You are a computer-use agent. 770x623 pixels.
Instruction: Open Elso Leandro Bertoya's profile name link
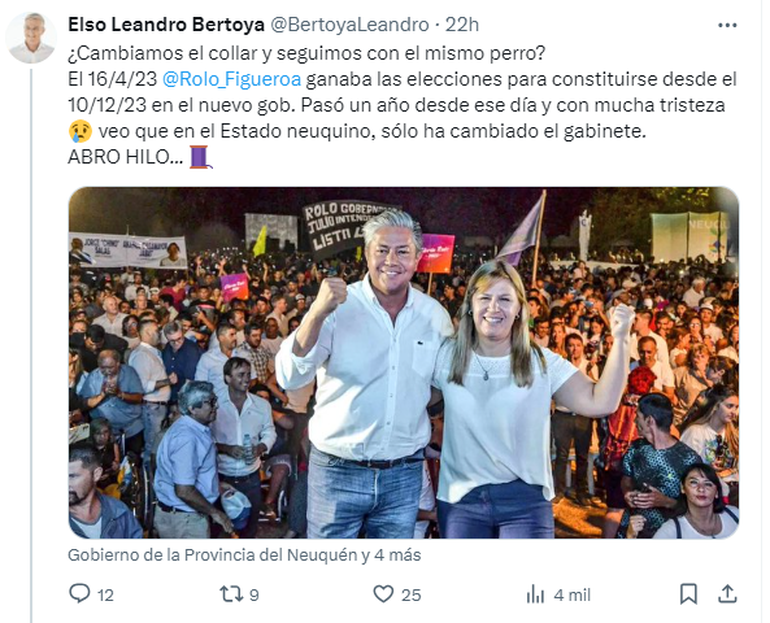pos(165,24)
